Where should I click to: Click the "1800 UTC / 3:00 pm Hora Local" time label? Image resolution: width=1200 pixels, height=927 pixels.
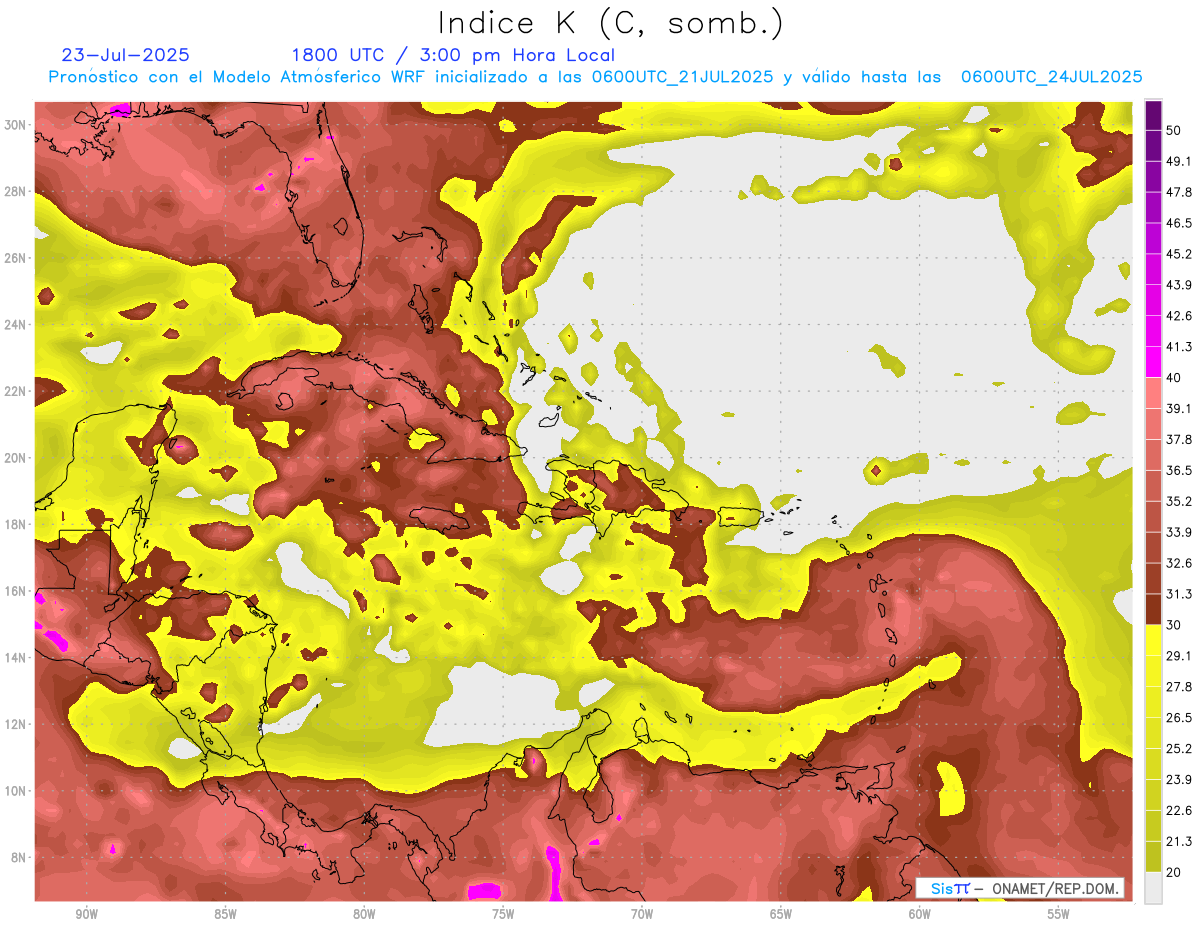pos(453,55)
